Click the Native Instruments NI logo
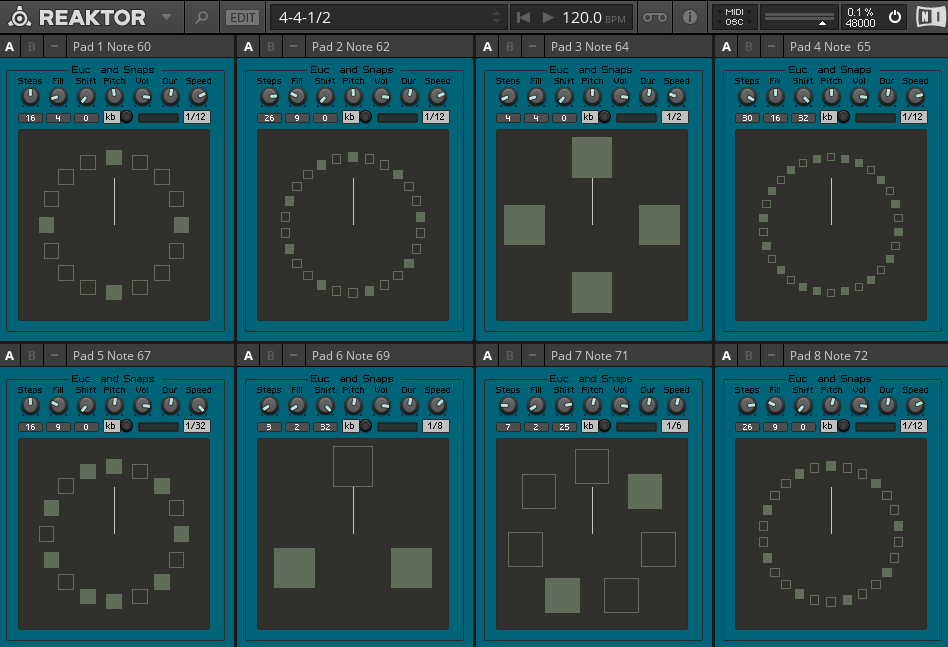 pyautogui.click(x=929, y=17)
